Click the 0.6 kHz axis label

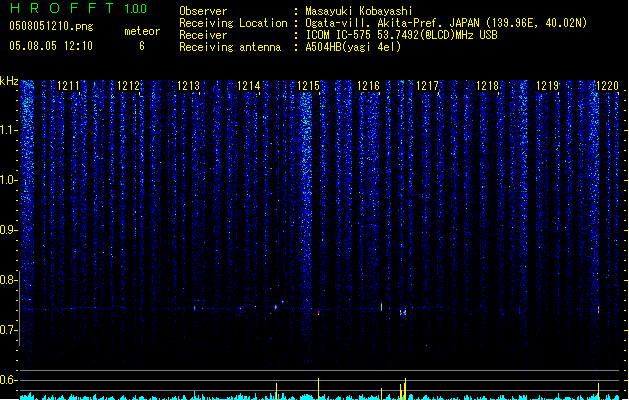pyautogui.click(x=8, y=380)
